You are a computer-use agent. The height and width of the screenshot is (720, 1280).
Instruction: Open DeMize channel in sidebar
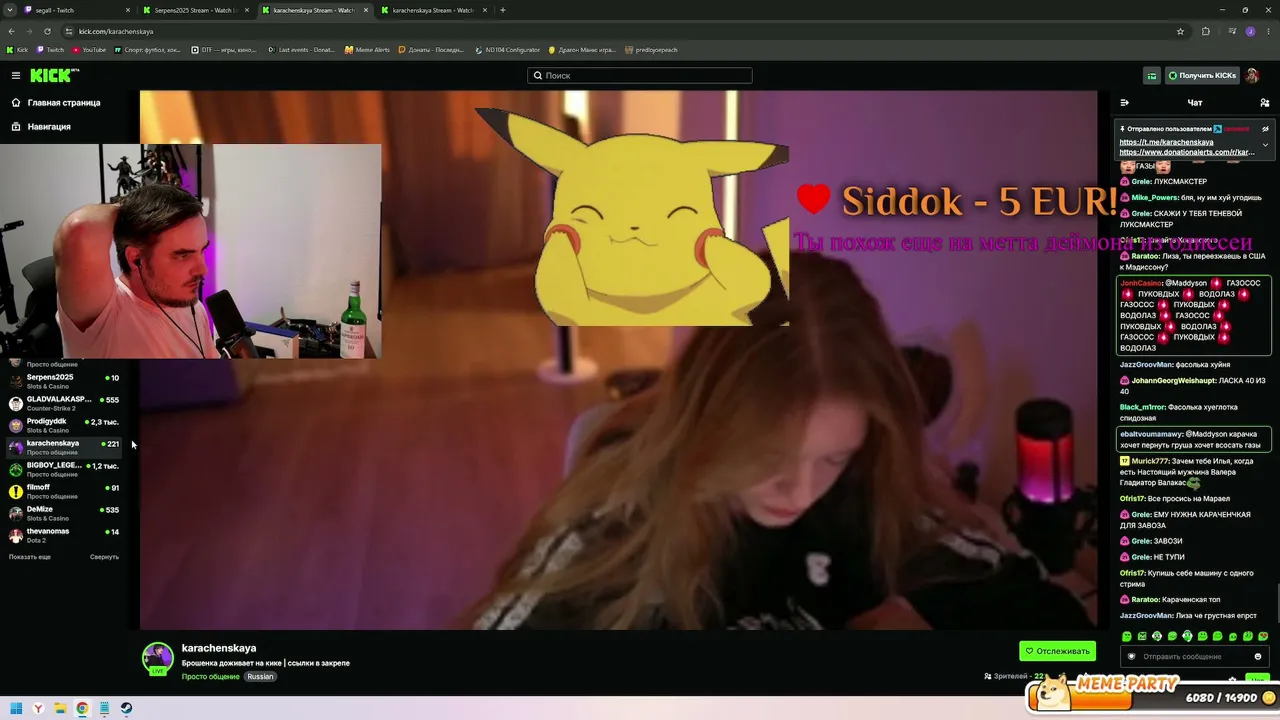tap(66, 513)
